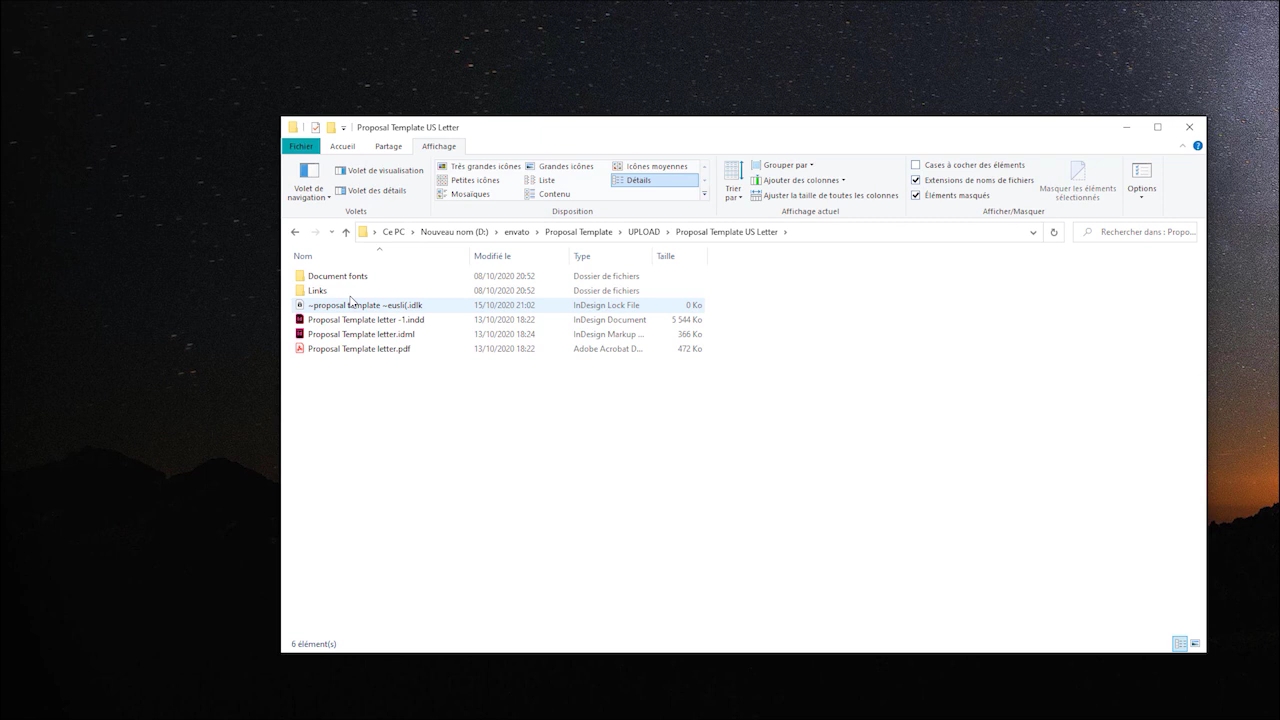Click the Properties quick access icon

coord(315,127)
